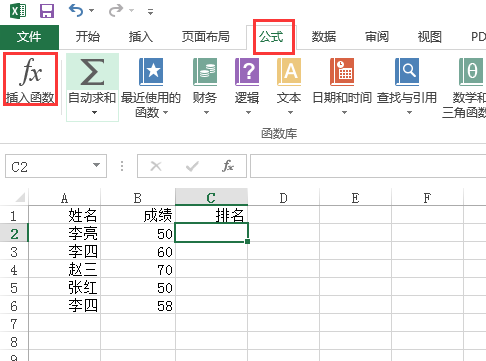This screenshot has height=361, width=486.
Task: Open the 文本 functions menu
Action: pos(289,87)
